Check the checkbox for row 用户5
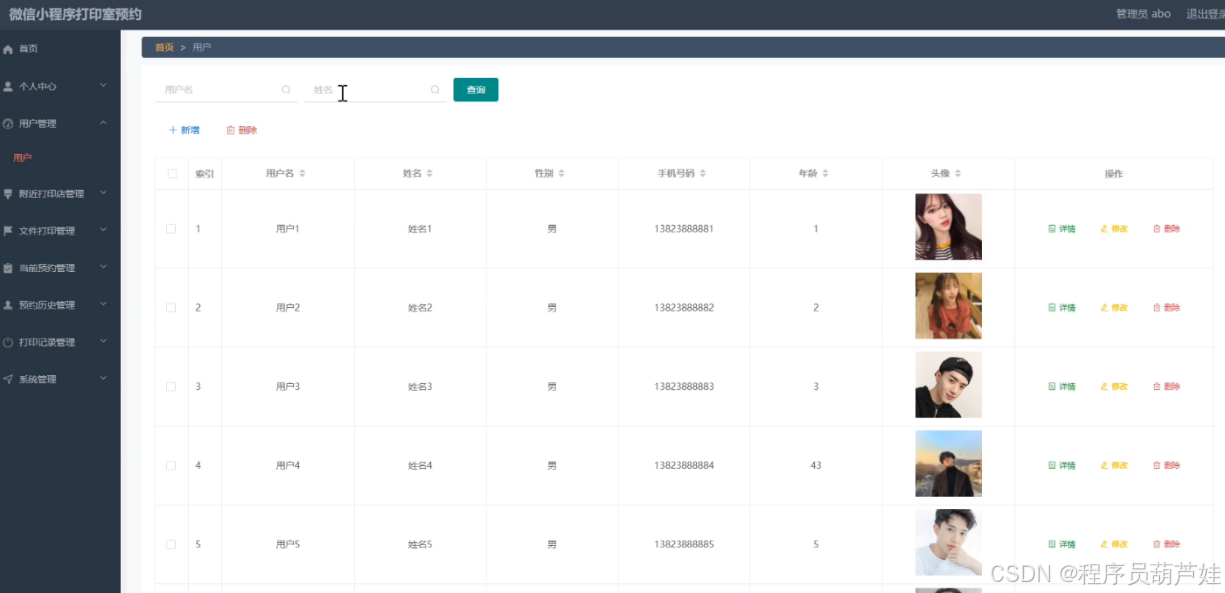 point(171,545)
